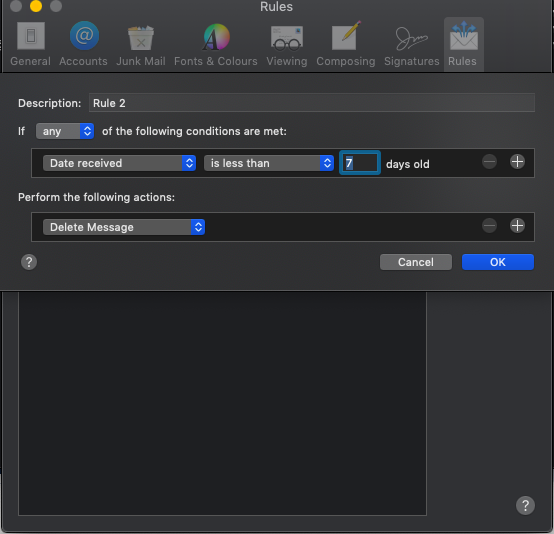Screen dimensions: 554x534
Task: Open the Composing preferences pane
Action: 346,45
